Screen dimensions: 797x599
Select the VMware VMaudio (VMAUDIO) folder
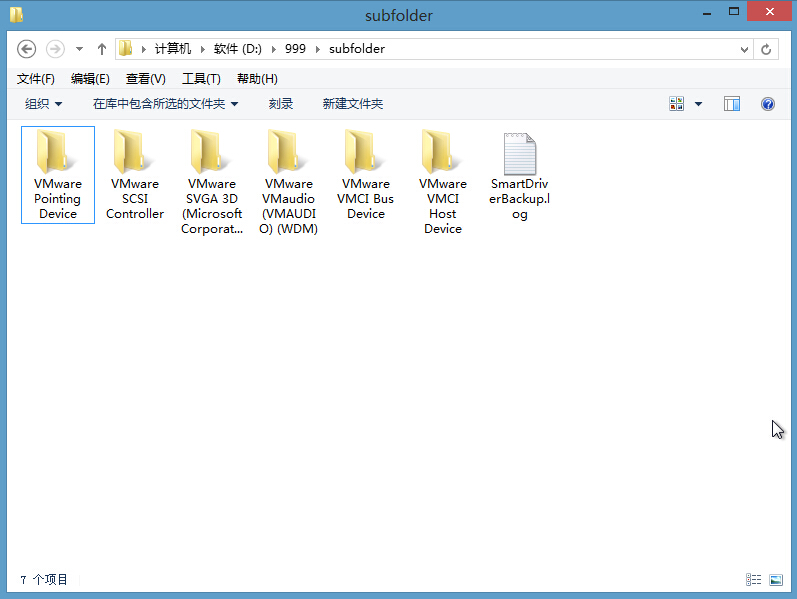289,182
